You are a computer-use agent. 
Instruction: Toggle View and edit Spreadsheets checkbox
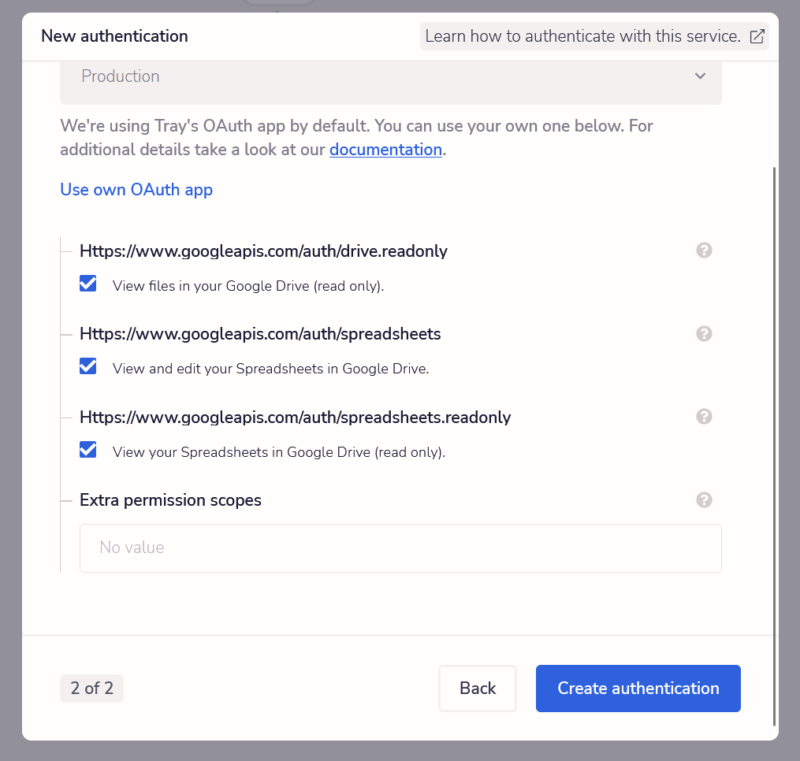pyautogui.click(x=88, y=367)
